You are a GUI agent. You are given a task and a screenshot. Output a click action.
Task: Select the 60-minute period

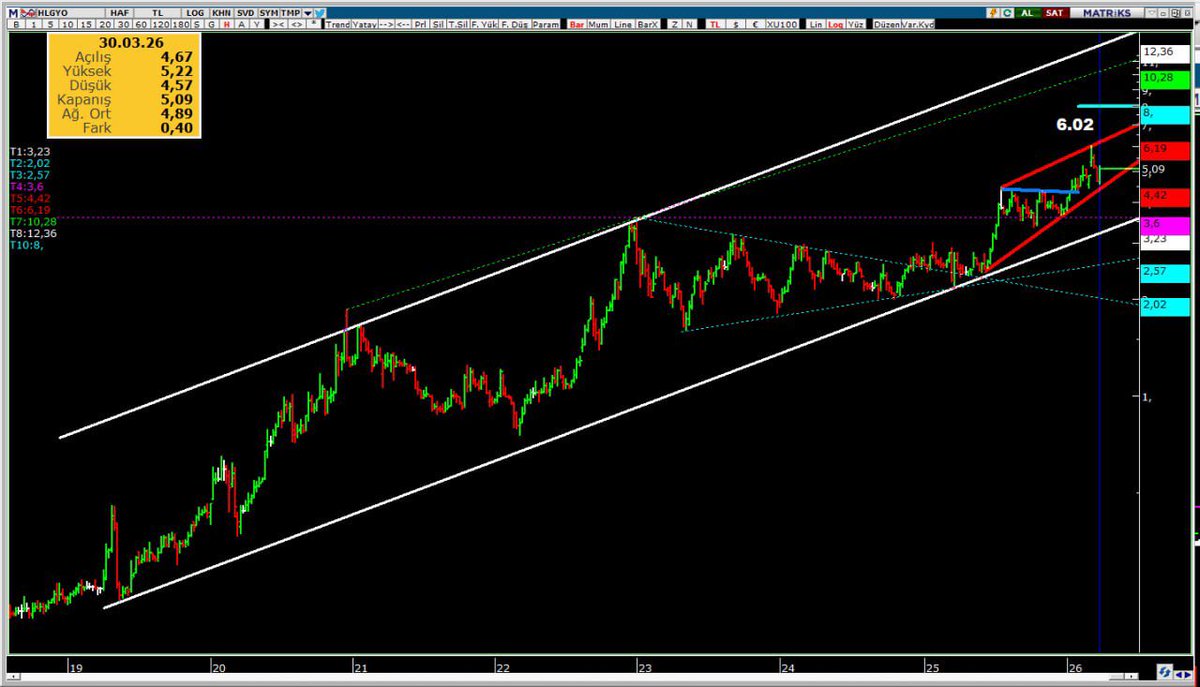(142, 24)
